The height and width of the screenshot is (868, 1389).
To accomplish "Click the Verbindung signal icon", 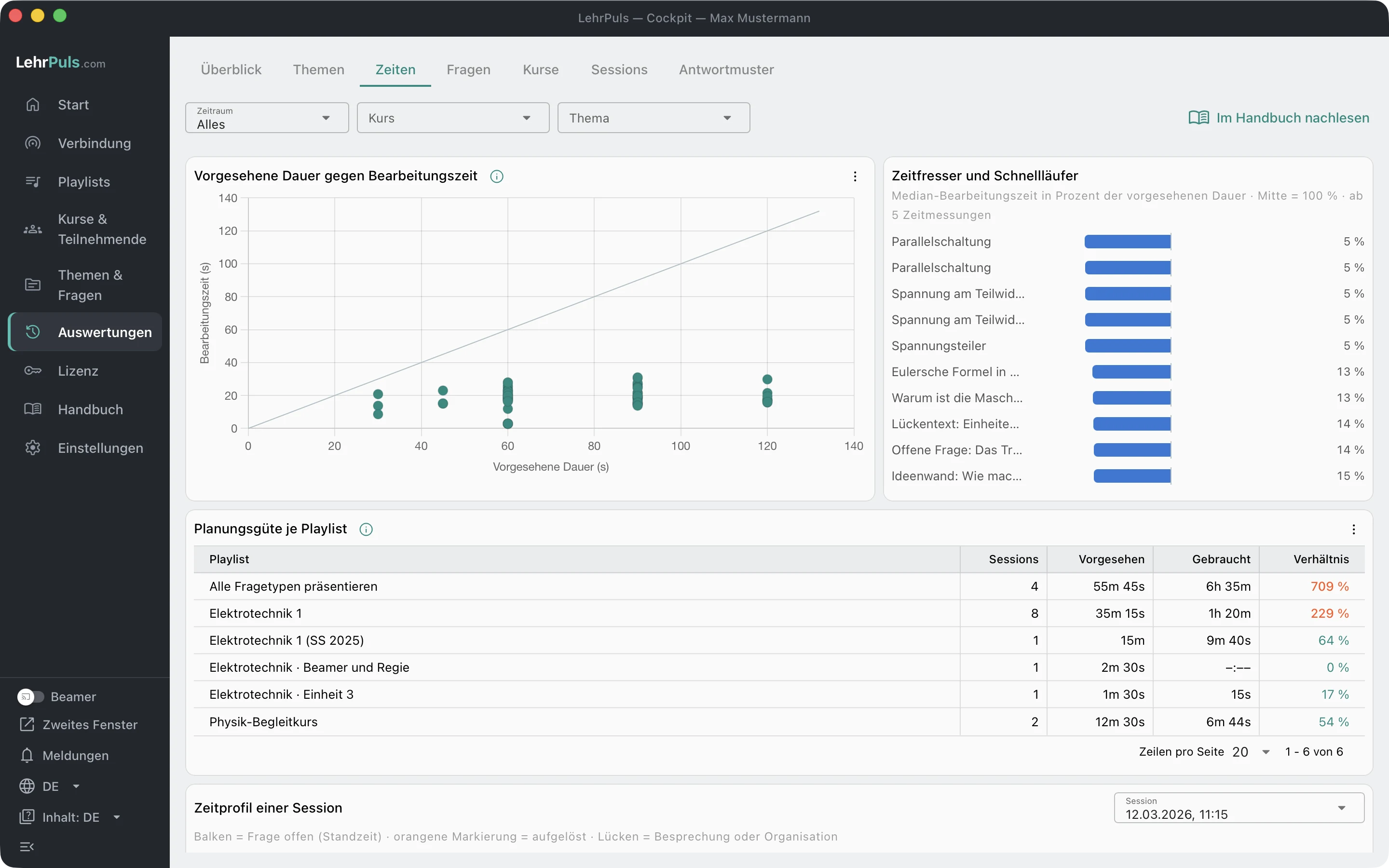I will click(x=33, y=143).
